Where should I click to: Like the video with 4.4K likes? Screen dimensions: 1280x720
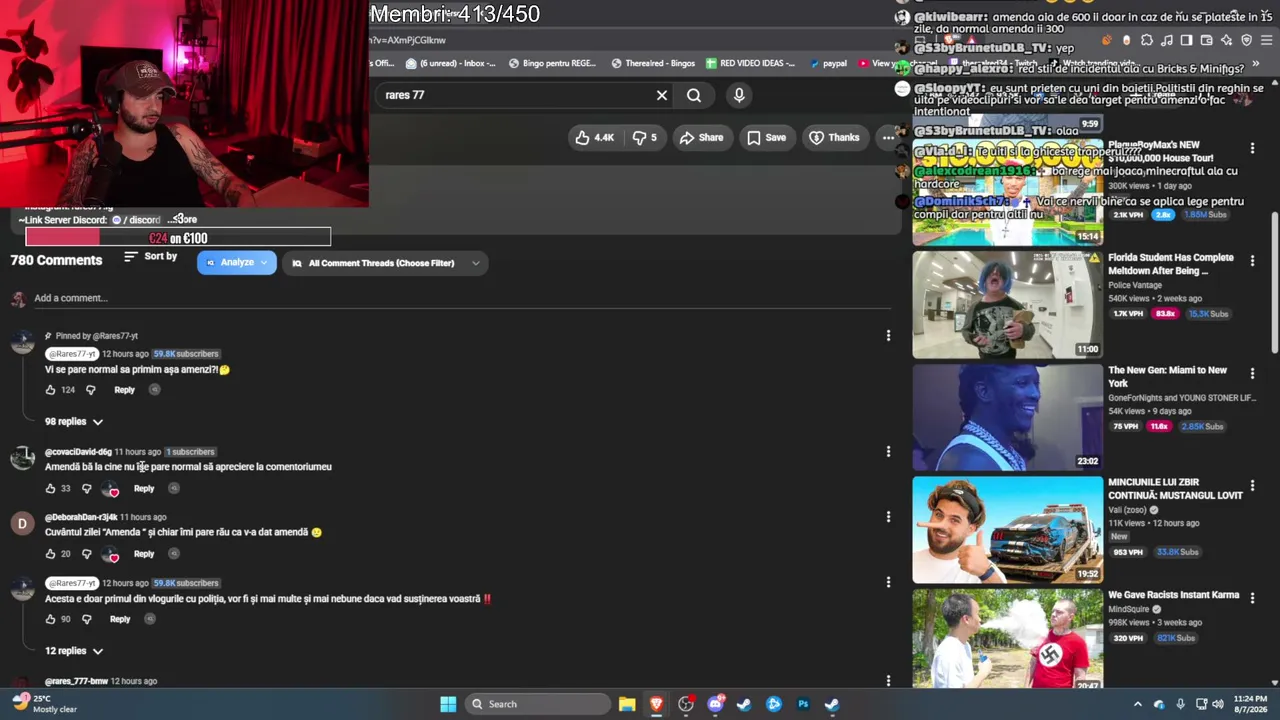point(594,138)
